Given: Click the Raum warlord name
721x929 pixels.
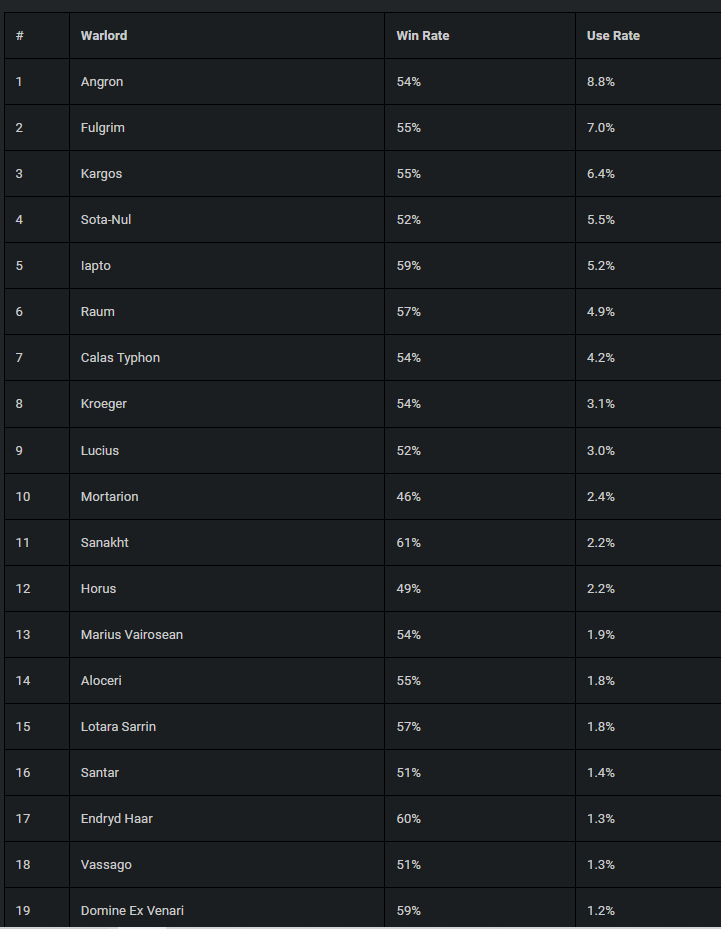Looking at the screenshot, I should coord(98,312).
